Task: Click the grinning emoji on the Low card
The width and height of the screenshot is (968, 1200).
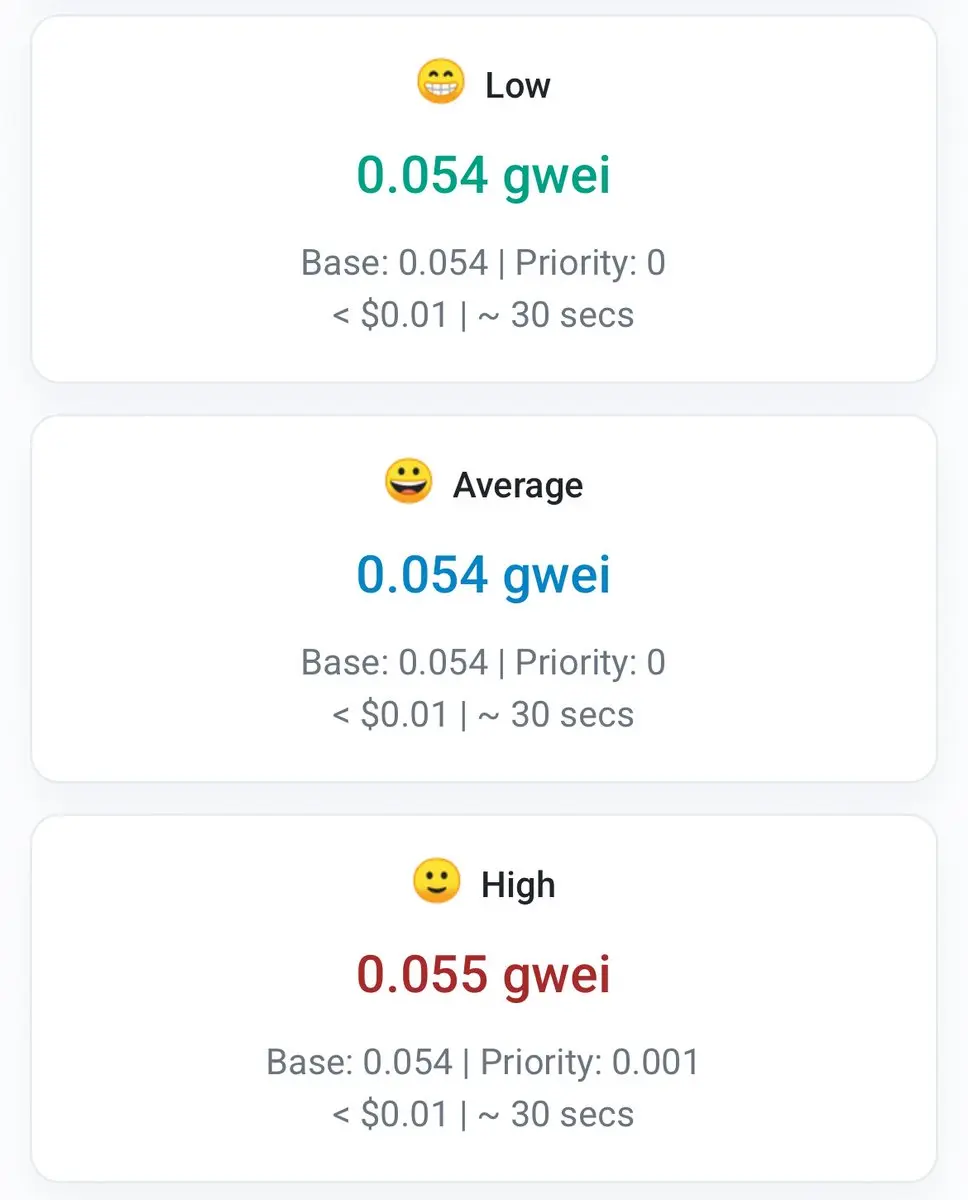Action: click(440, 83)
